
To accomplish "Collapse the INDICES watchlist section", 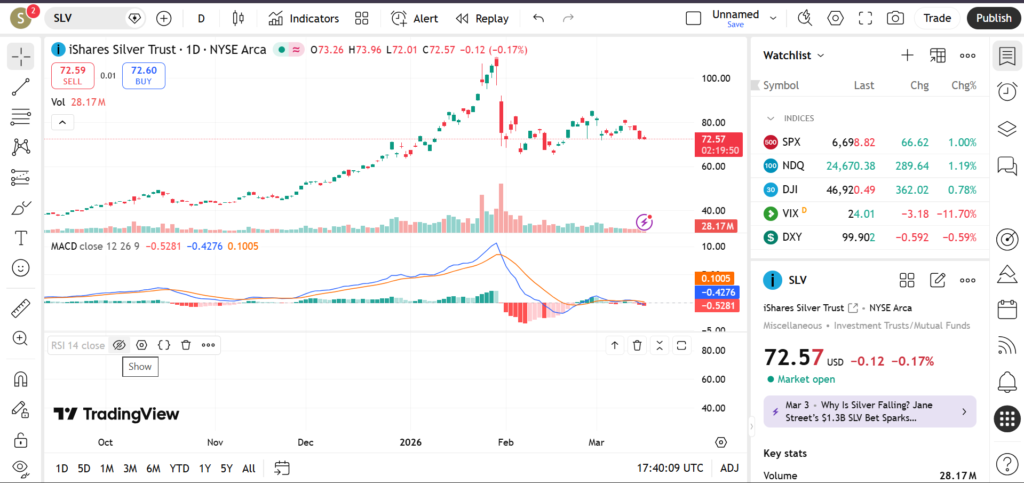I will point(770,118).
